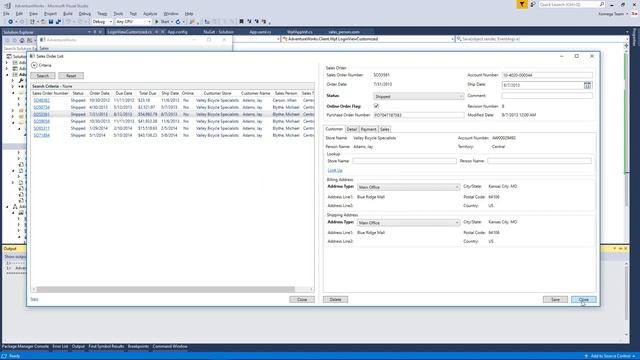Image resolution: width=640 pixels, height=360 pixels.
Task: Click the Purchase Order Number field
Action: pos(418,115)
